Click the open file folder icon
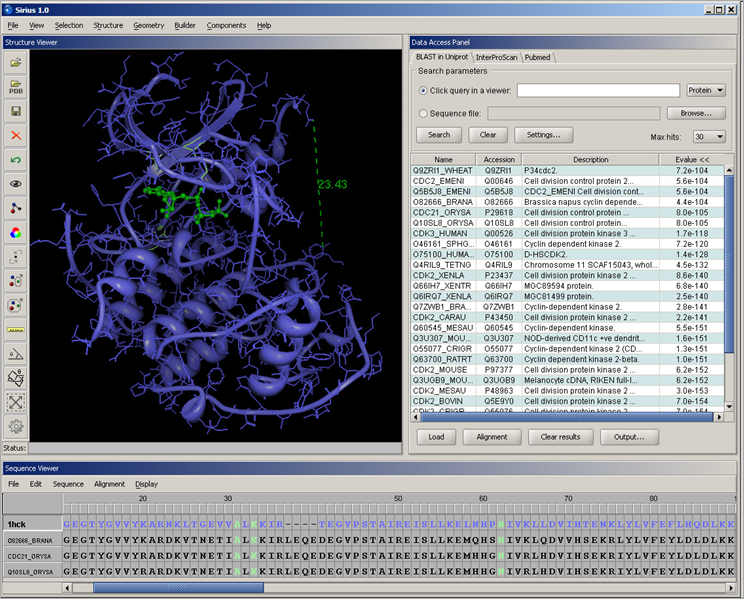Viewport: 744px width, 599px height. pyautogui.click(x=16, y=63)
